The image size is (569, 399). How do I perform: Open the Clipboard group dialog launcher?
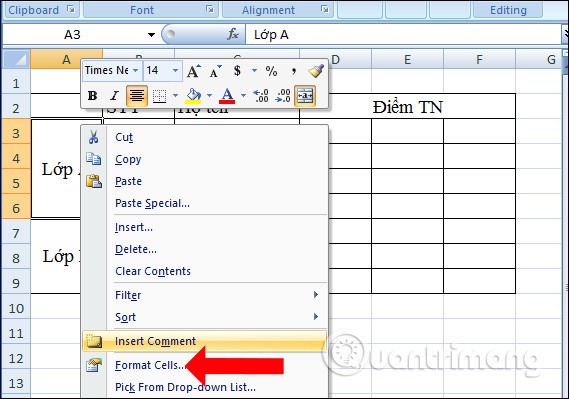point(71,9)
